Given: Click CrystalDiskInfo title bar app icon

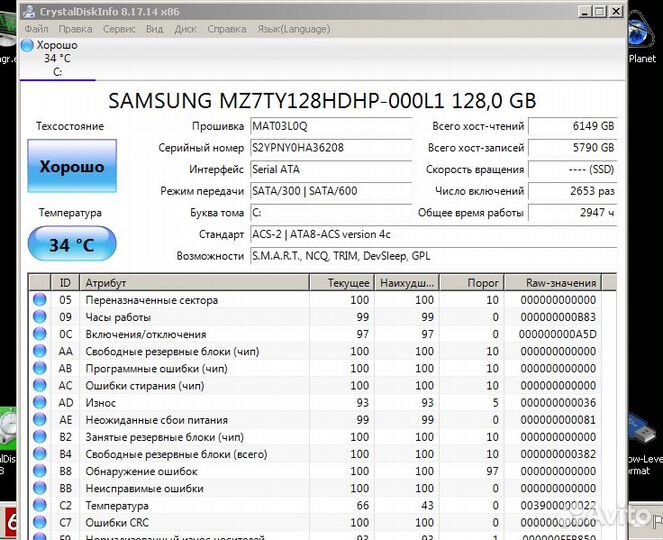Looking at the screenshot, I should click(x=29, y=11).
